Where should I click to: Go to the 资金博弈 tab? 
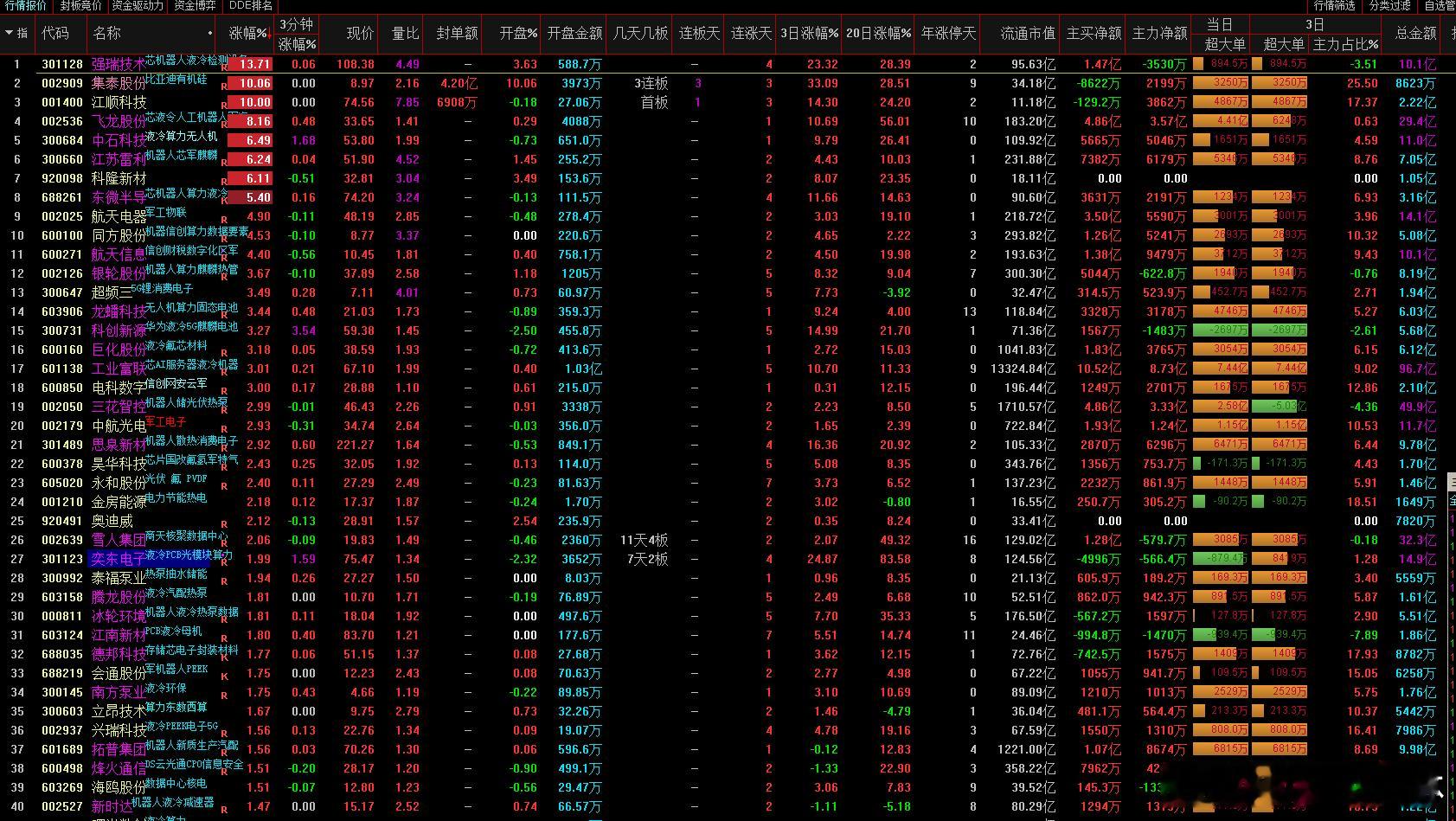click(x=195, y=5)
